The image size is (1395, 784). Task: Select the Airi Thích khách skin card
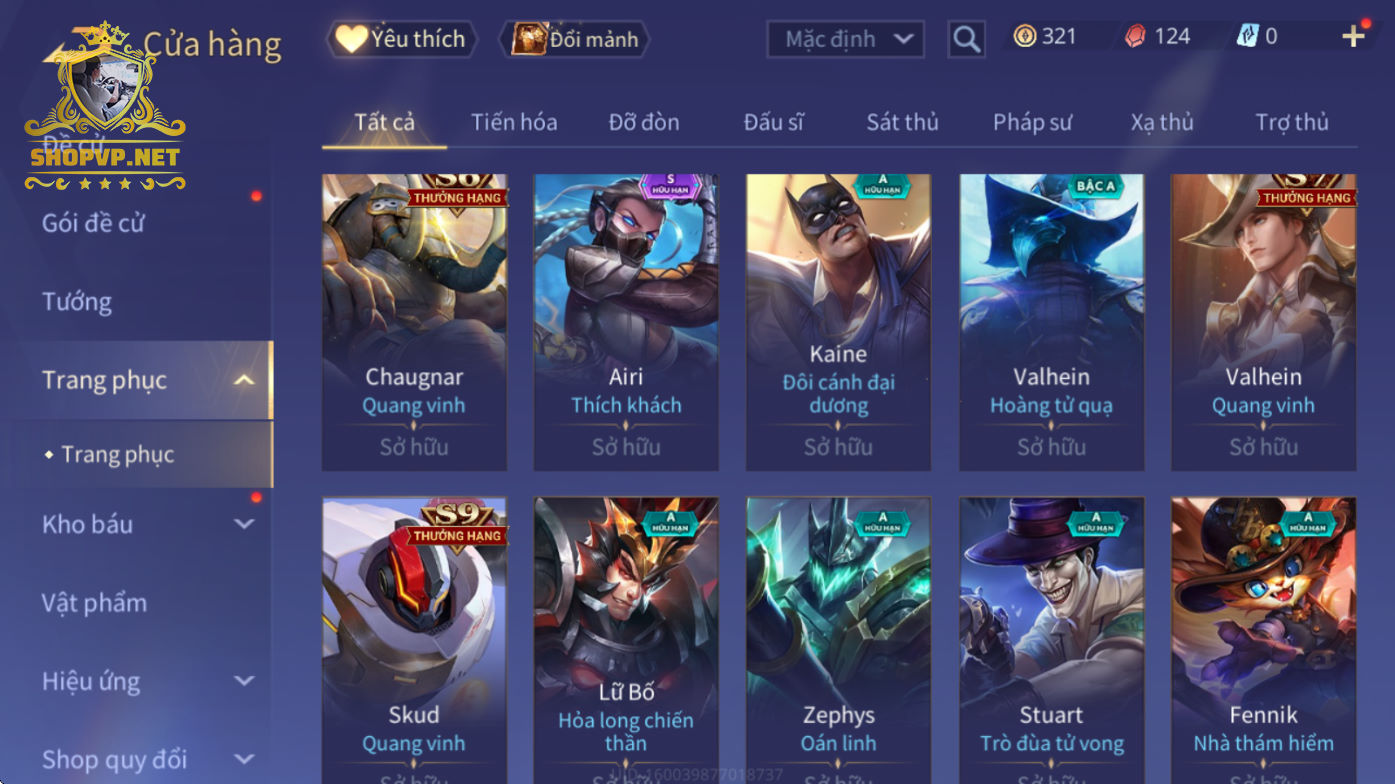626,322
